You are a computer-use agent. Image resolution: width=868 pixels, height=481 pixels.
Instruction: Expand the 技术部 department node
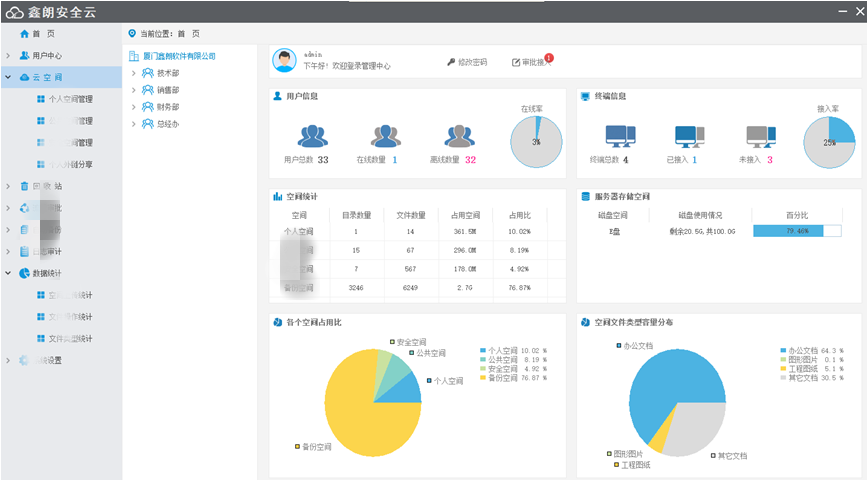click(134, 73)
